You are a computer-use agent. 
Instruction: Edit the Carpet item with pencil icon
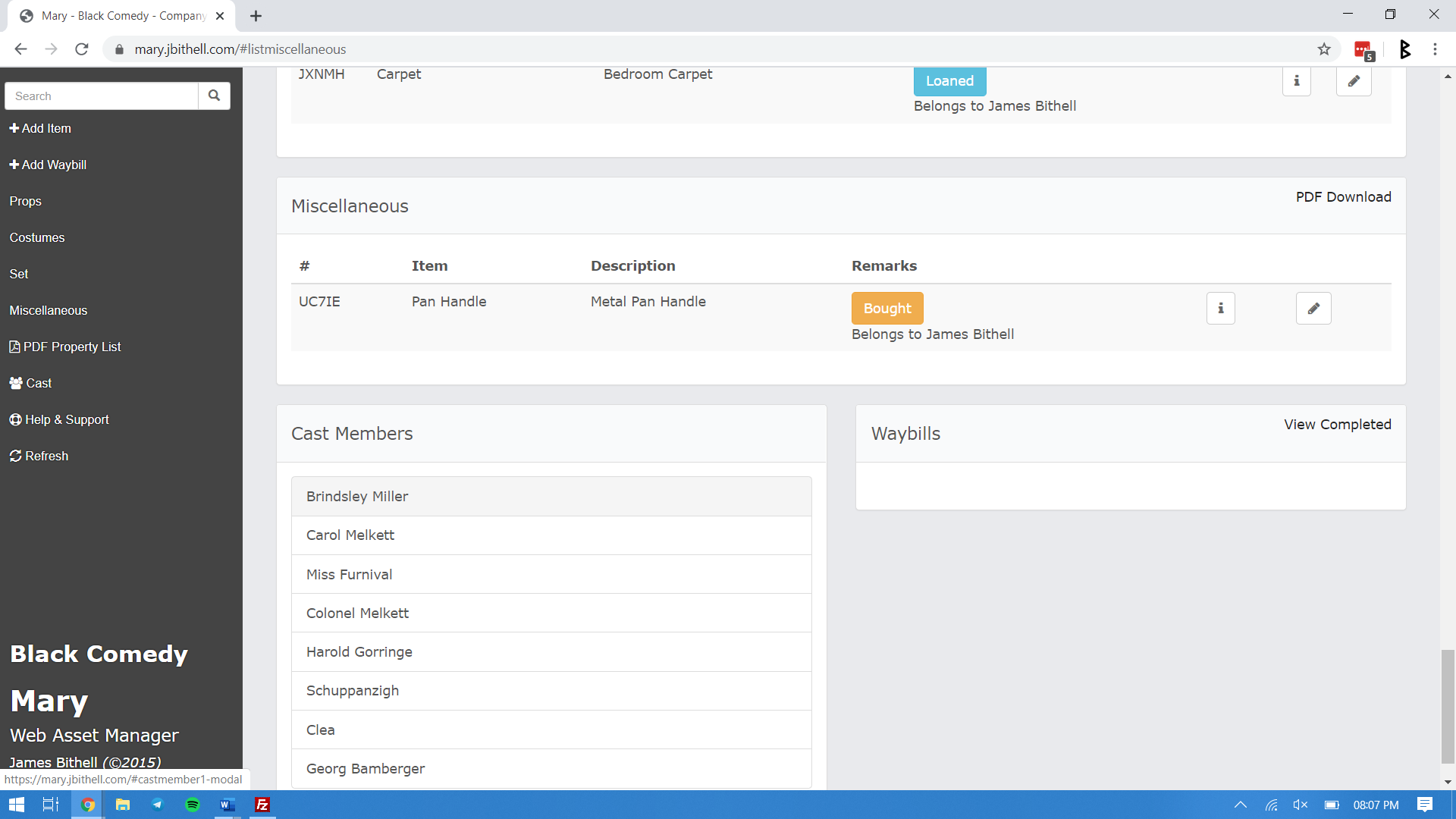[x=1353, y=81]
